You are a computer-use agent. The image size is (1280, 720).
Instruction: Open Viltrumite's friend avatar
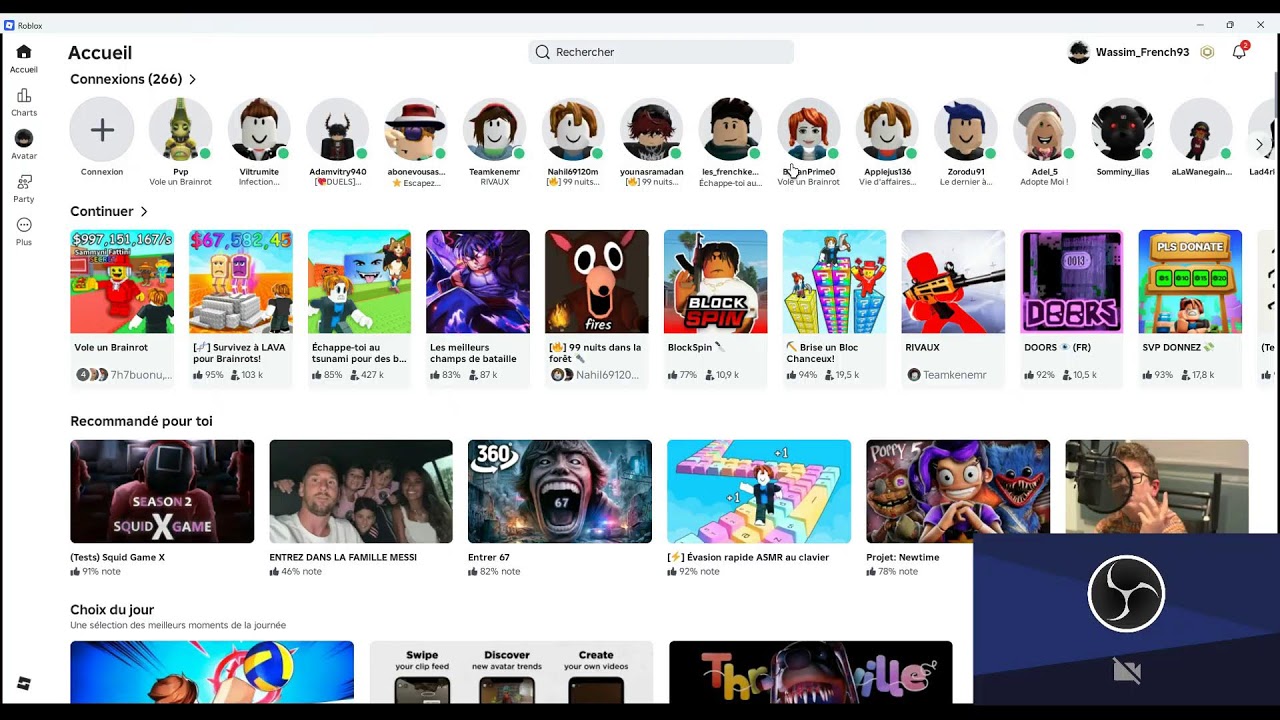pyautogui.click(x=259, y=130)
